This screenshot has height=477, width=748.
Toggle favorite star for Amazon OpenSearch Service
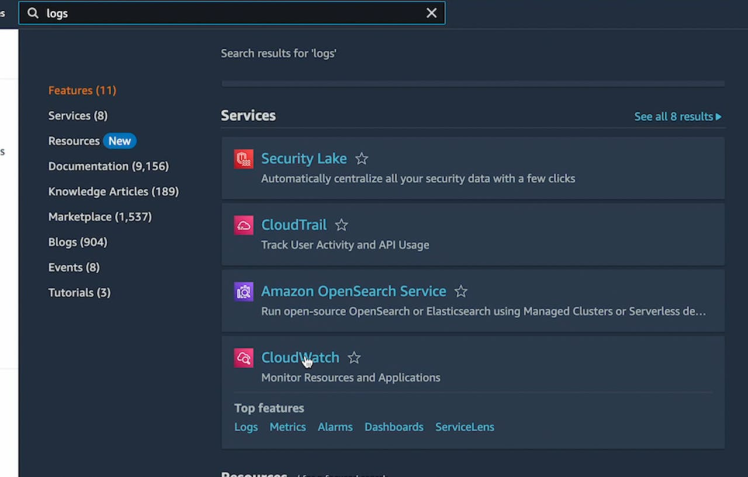(461, 291)
